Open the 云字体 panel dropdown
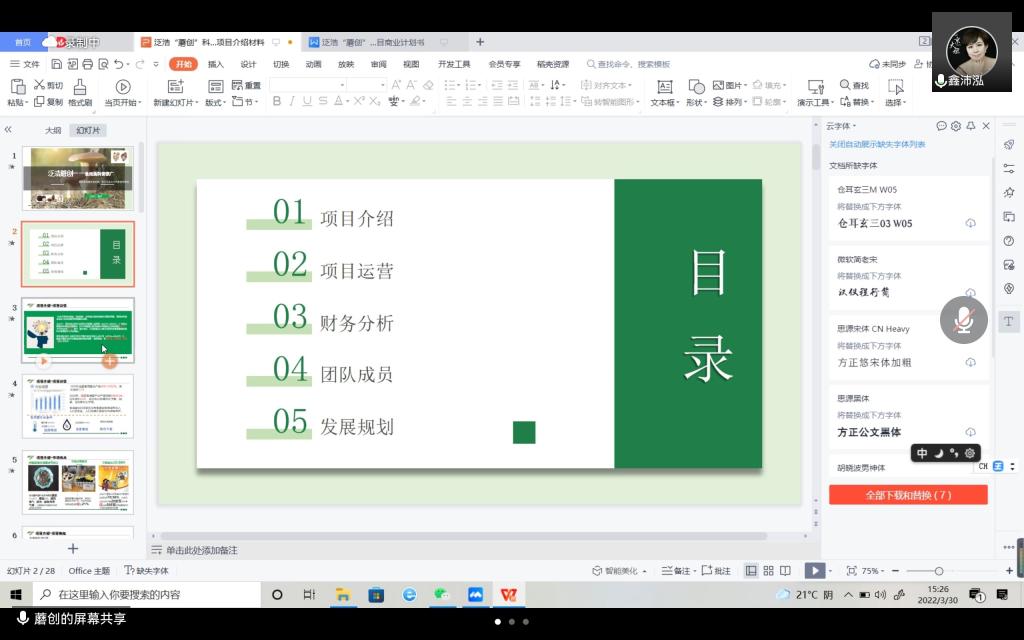Image resolution: width=1024 pixels, height=640 pixels. point(841,126)
